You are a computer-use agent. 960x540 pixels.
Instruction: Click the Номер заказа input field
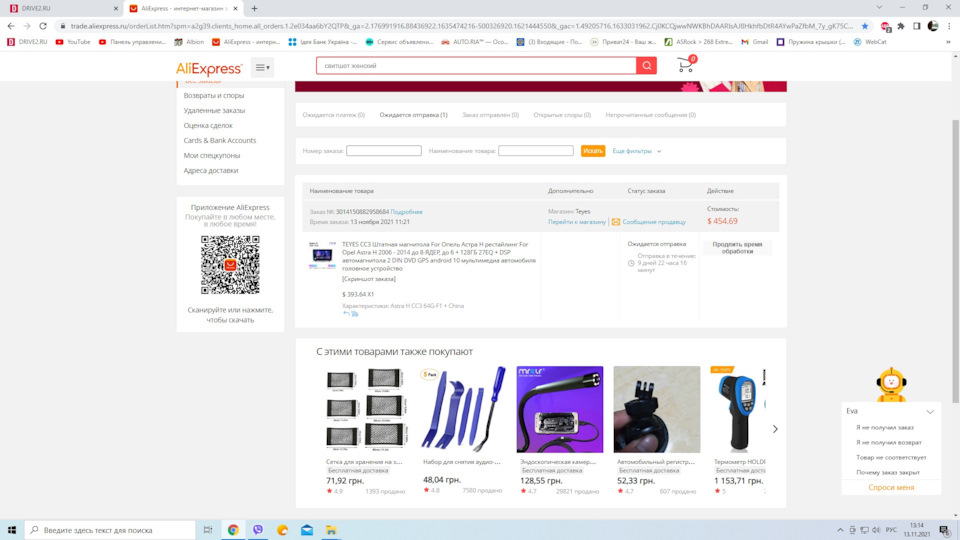pos(384,151)
